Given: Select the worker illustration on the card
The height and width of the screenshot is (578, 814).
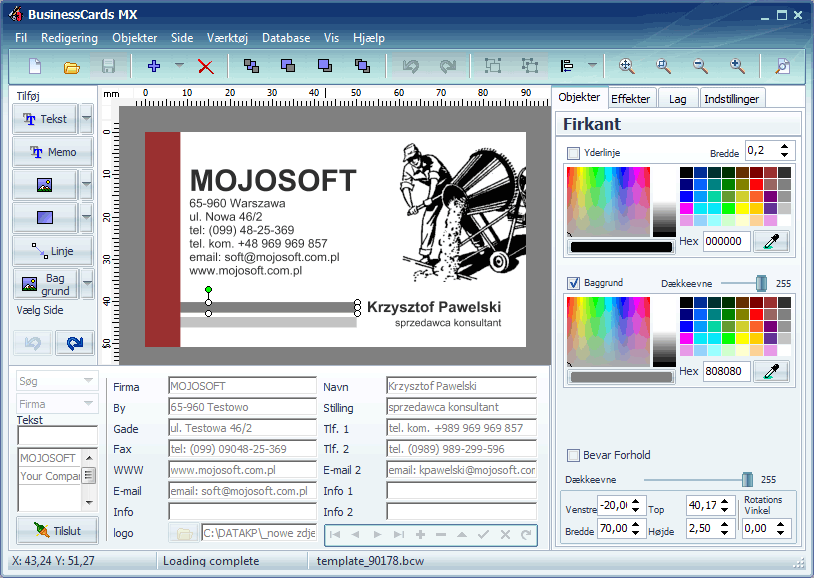Looking at the screenshot, I should coord(463,211).
